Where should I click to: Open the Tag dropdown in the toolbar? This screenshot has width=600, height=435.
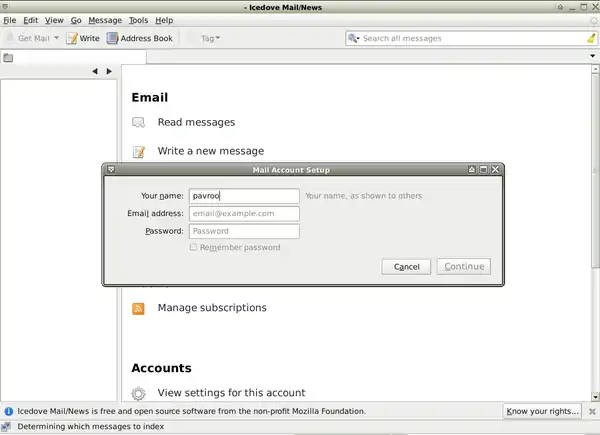[x=210, y=39]
